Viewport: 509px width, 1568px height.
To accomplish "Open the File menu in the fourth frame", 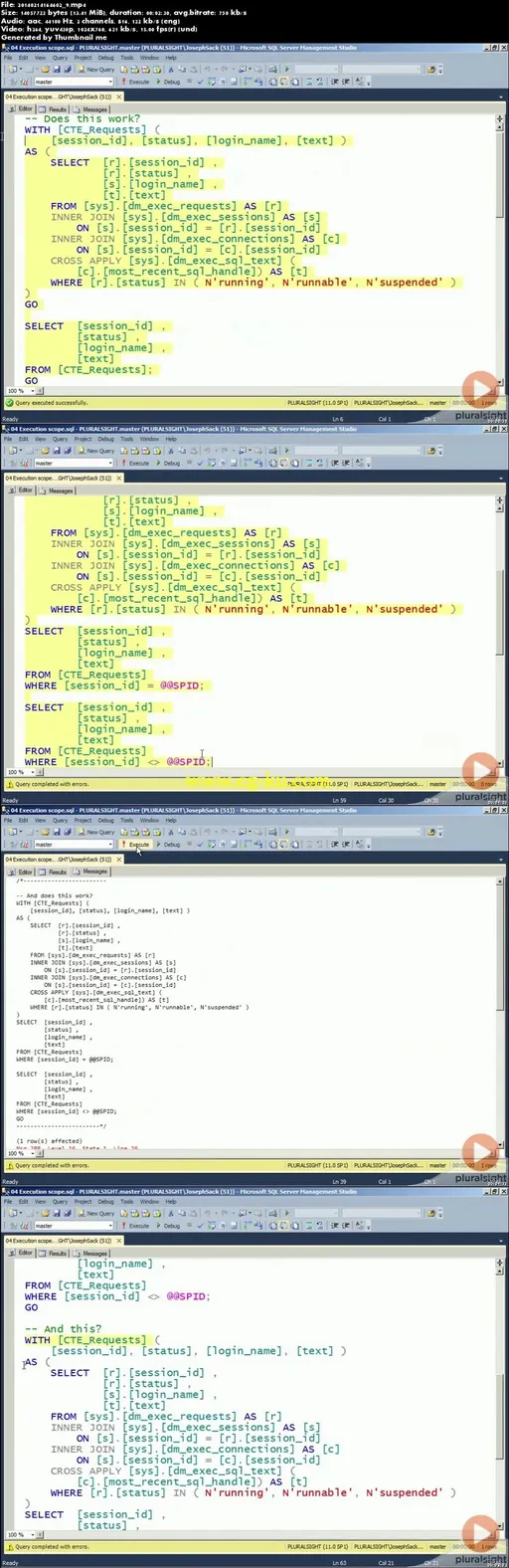I will tap(8, 1202).
